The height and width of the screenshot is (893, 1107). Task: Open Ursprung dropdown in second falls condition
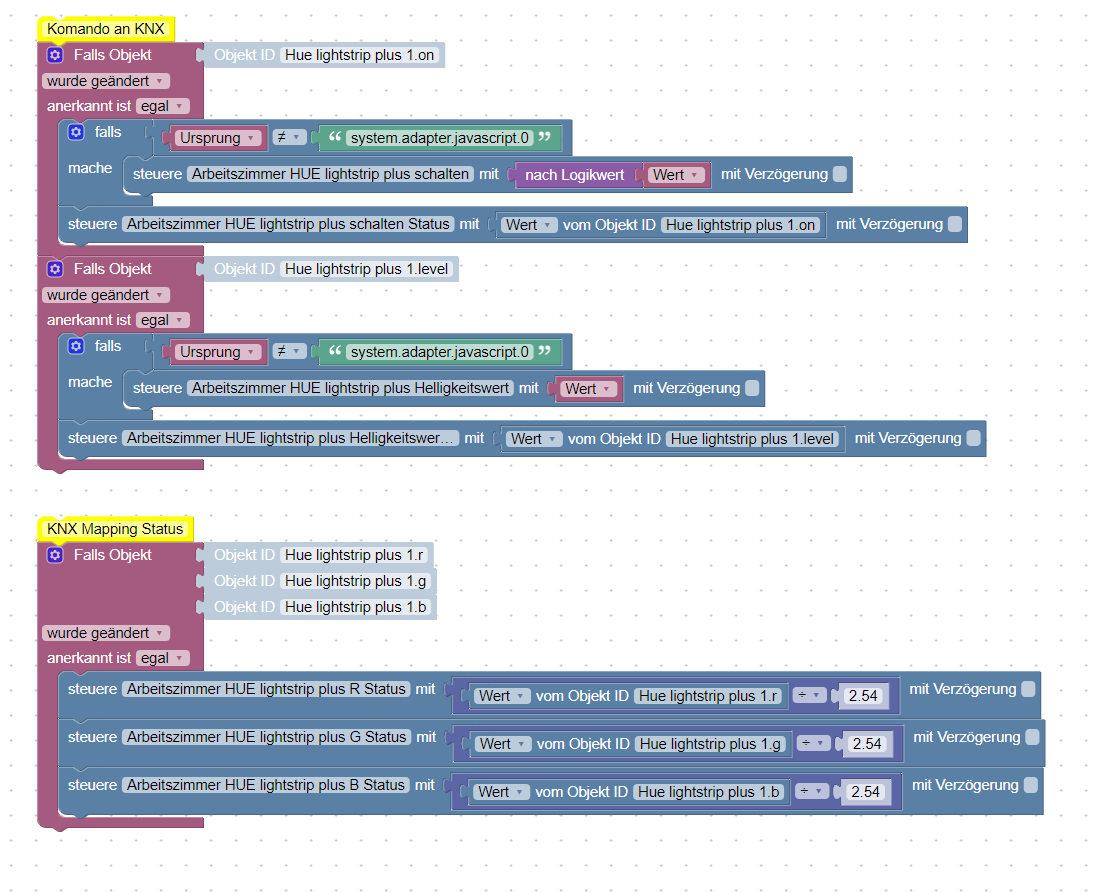coord(218,352)
